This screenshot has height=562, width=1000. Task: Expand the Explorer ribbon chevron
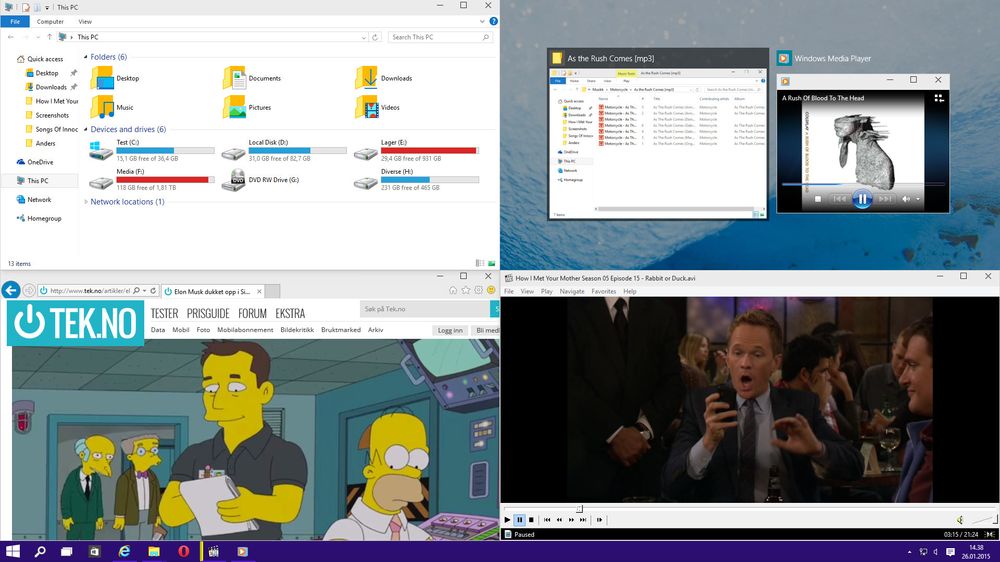click(482, 21)
